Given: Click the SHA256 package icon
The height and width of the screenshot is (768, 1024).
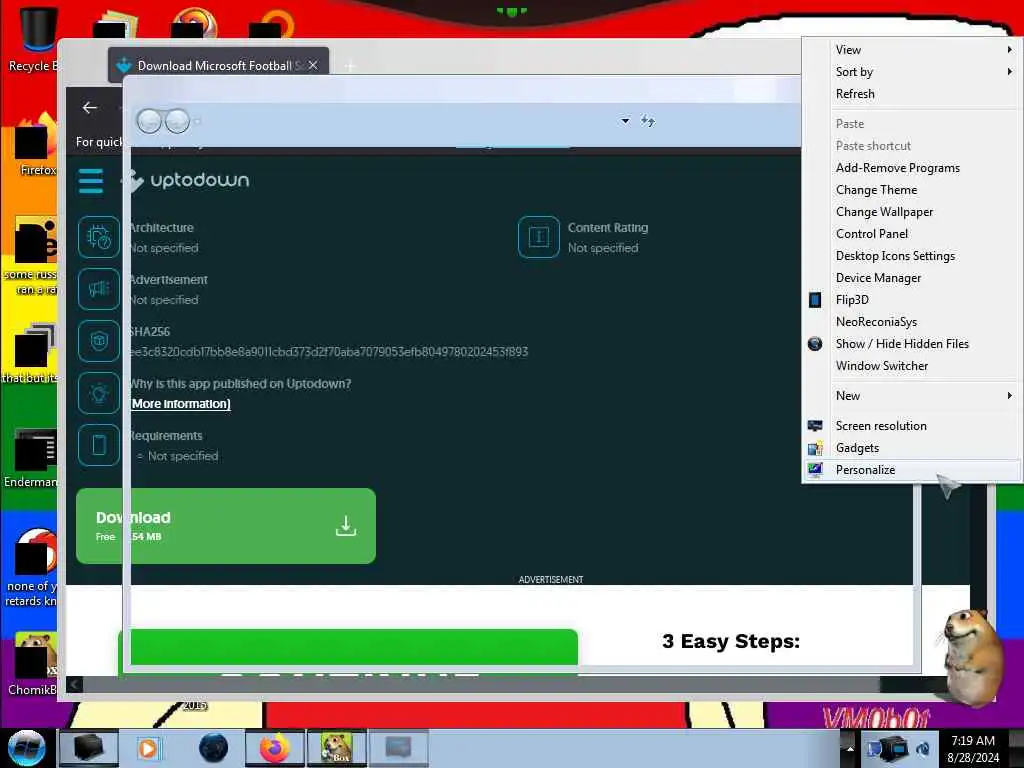Looking at the screenshot, I should 99,341.
